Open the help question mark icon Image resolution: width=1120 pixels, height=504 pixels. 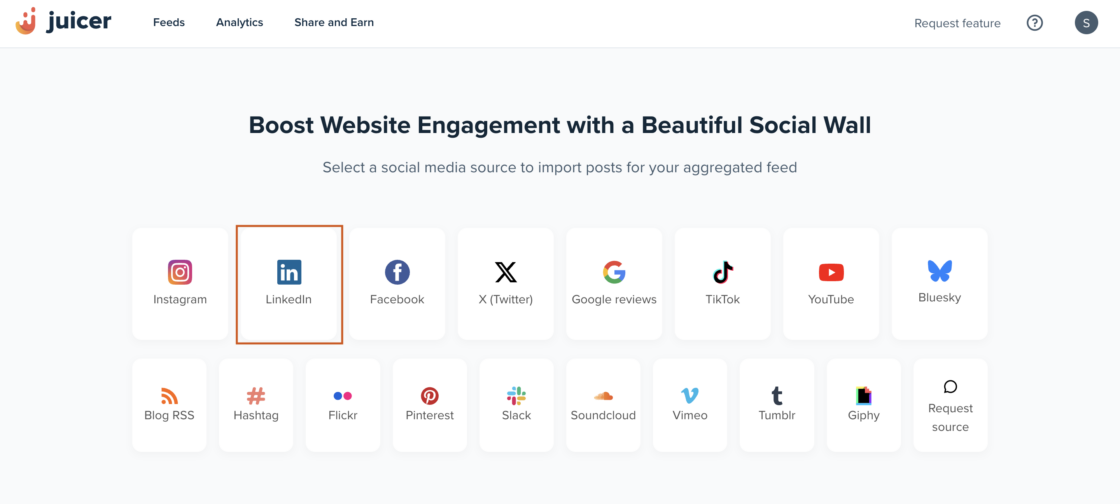pyautogui.click(x=1035, y=23)
